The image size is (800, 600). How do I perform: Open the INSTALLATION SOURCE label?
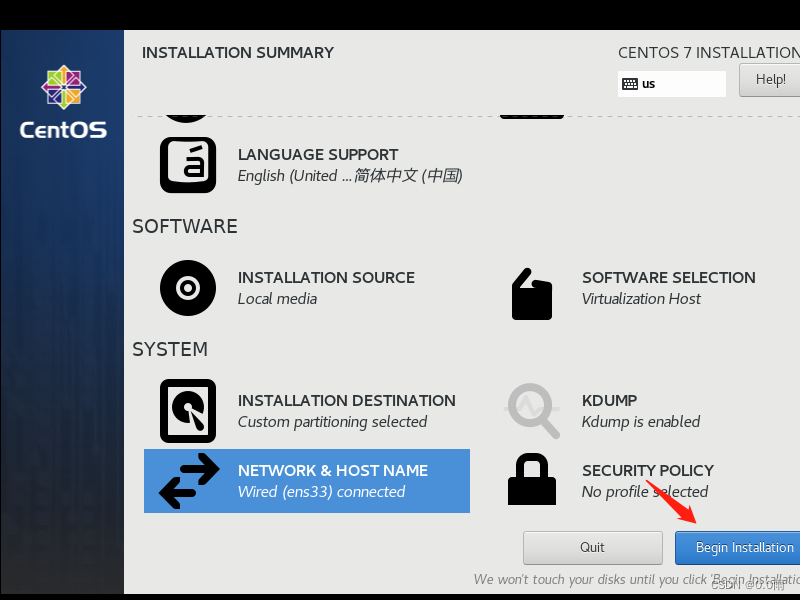coord(326,278)
